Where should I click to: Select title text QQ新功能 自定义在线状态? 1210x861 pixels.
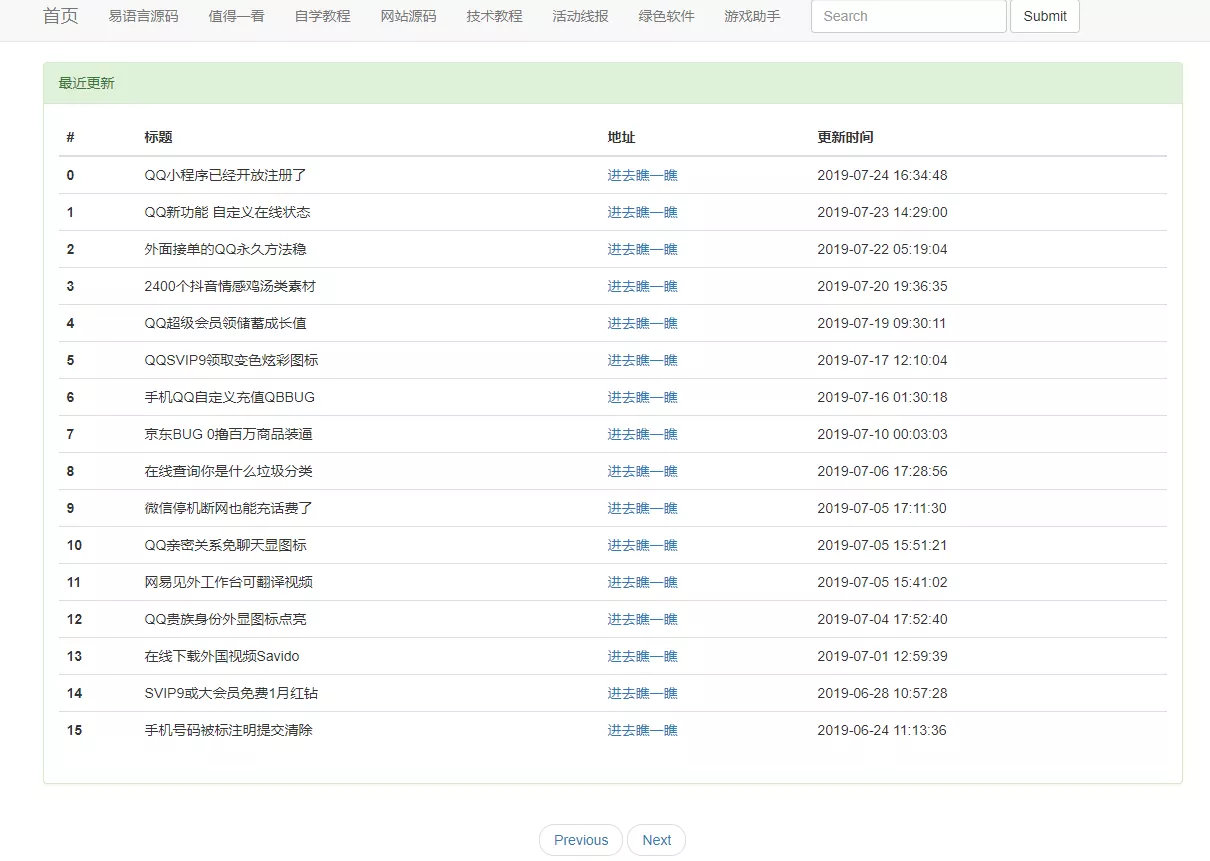tap(227, 212)
